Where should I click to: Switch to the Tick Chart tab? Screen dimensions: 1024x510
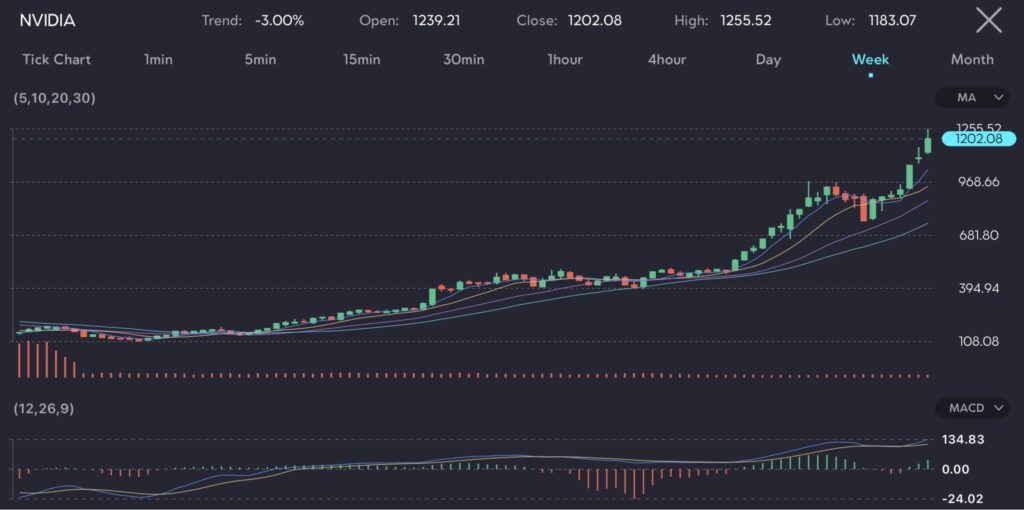pos(56,59)
